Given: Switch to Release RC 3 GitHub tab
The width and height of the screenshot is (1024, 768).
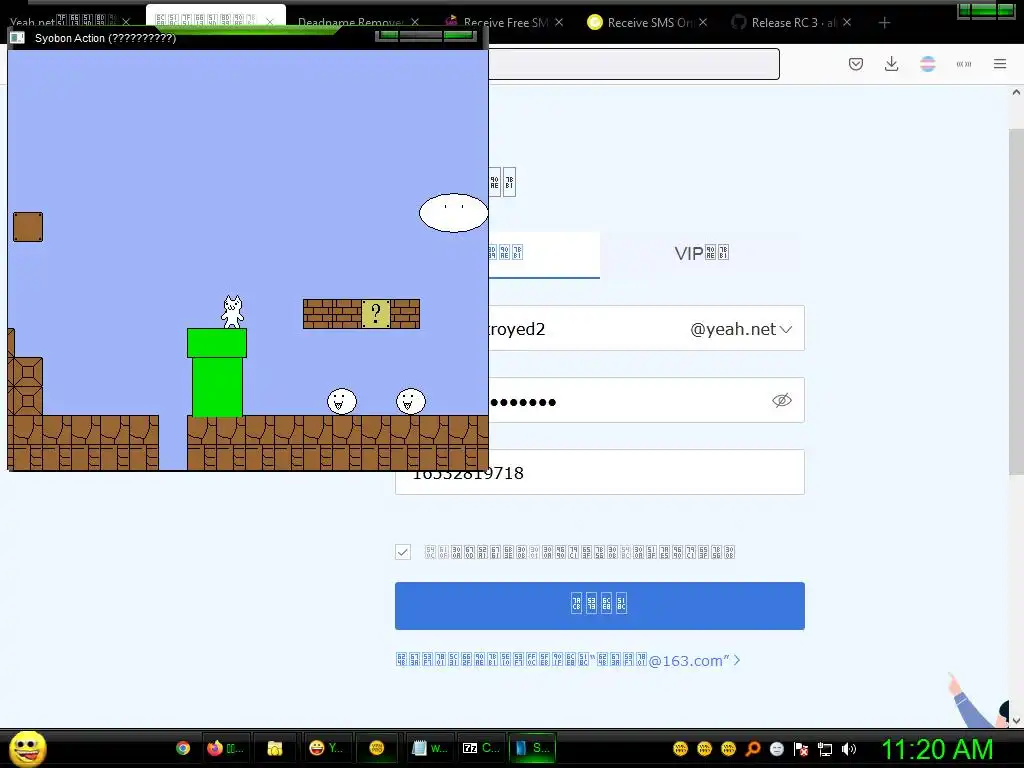Looking at the screenshot, I should (x=793, y=23).
